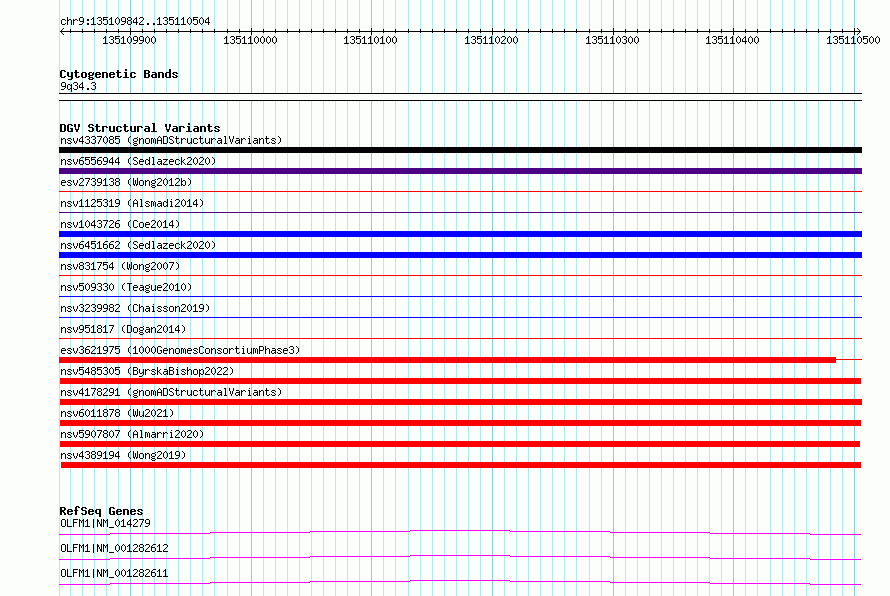890x596 pixels.
Task: Click the red bar of nsv4178291
Action: (460, 402)
